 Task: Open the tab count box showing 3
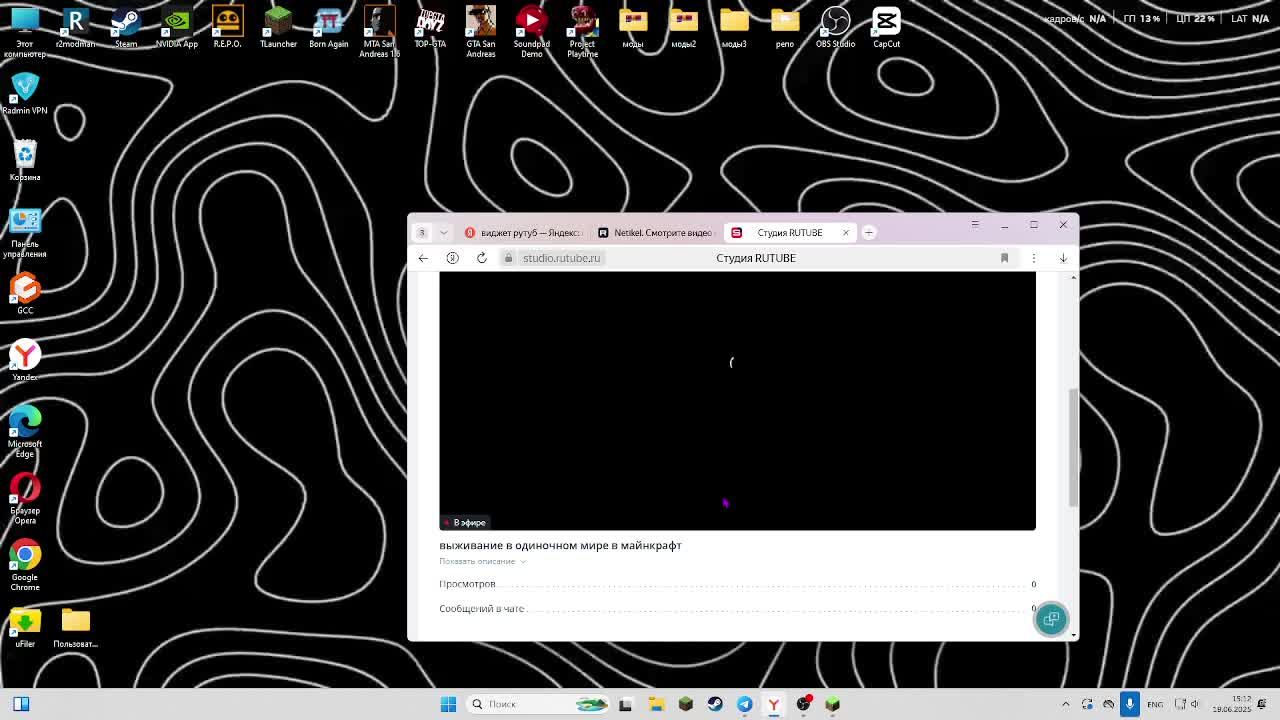coord(422,232)
